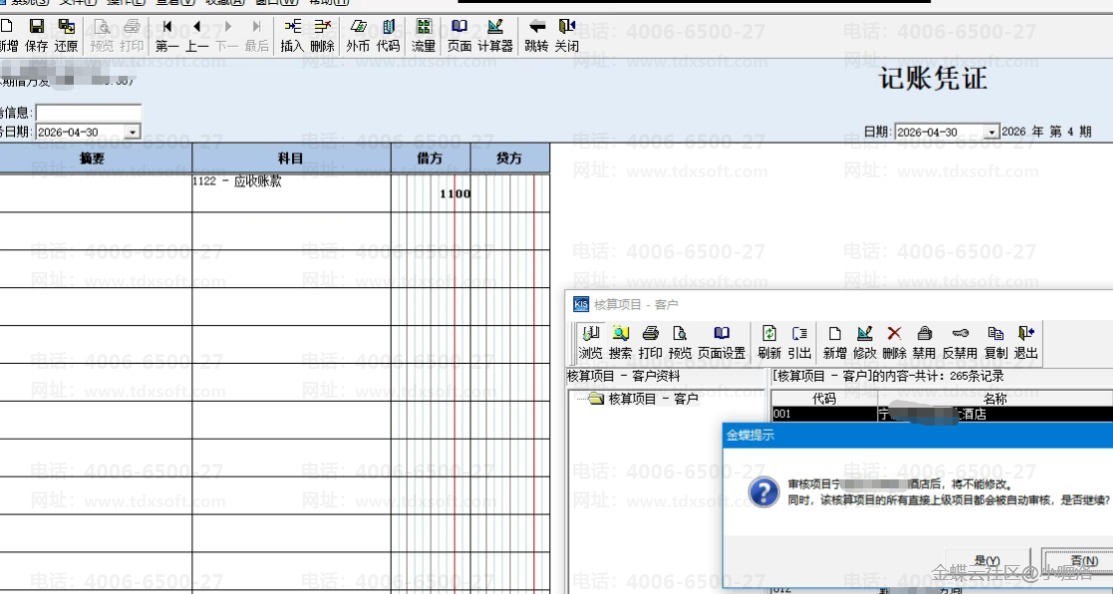Click 反禁用 re-enable item icon

click(960, 342)
